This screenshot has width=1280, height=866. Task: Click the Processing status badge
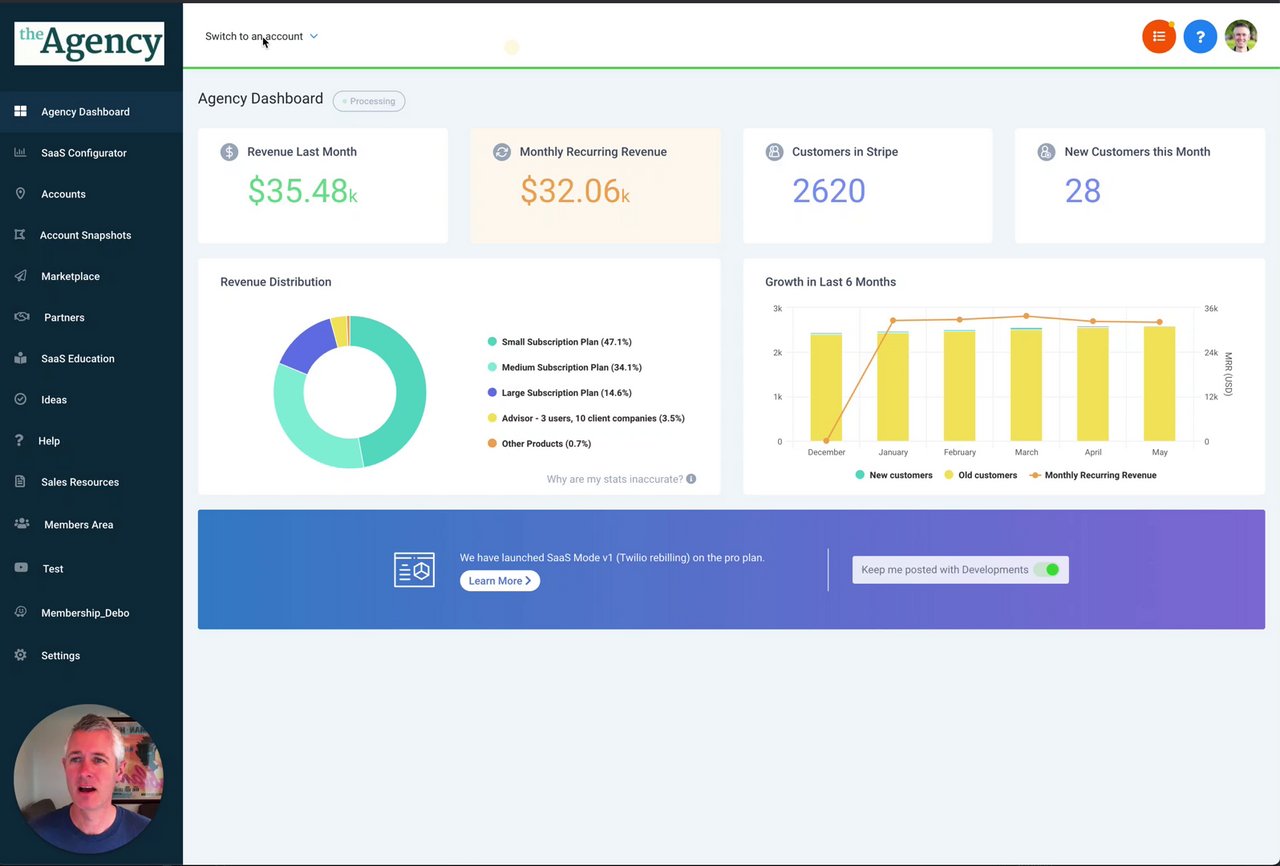click(369, 101)
